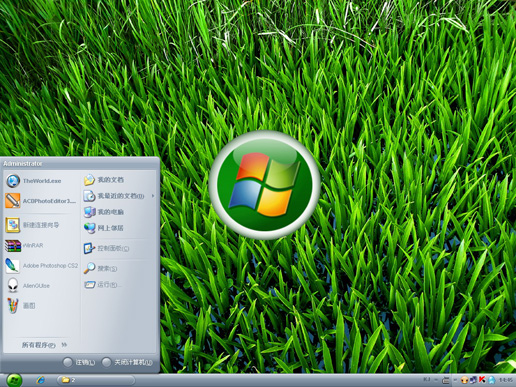Click the Administrator user name header

point(23,164)
